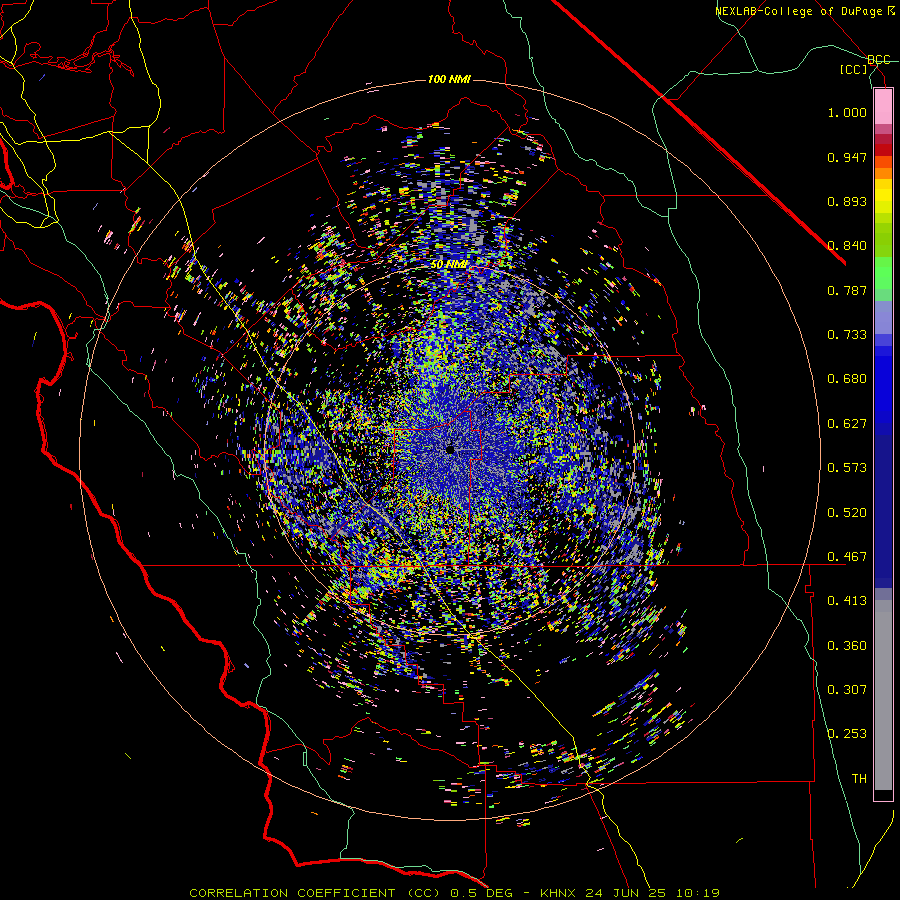Click the orange segment of the color bar

(x=883, y=173)
